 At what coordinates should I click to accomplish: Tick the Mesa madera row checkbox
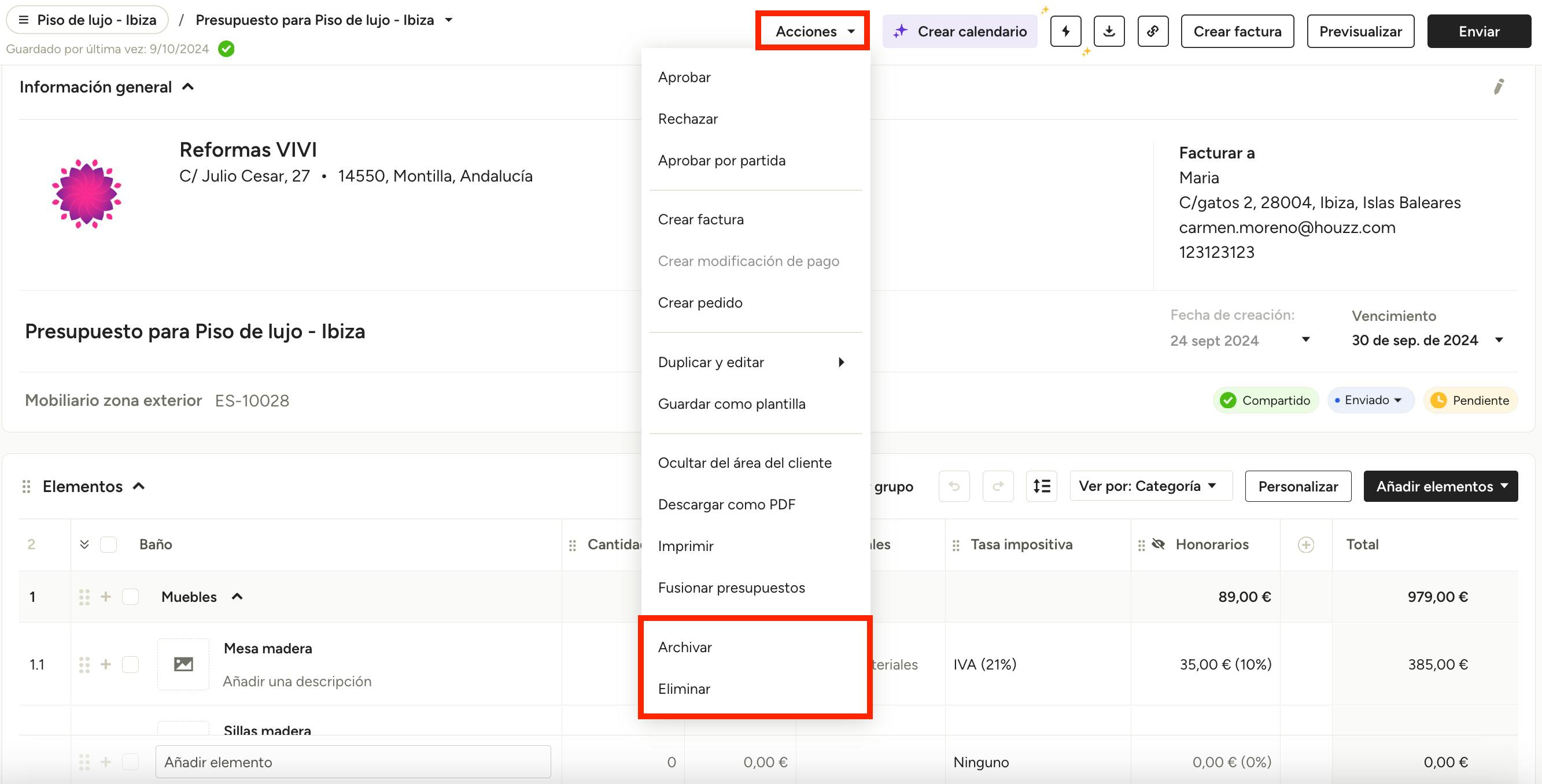(x=131, y=664)
